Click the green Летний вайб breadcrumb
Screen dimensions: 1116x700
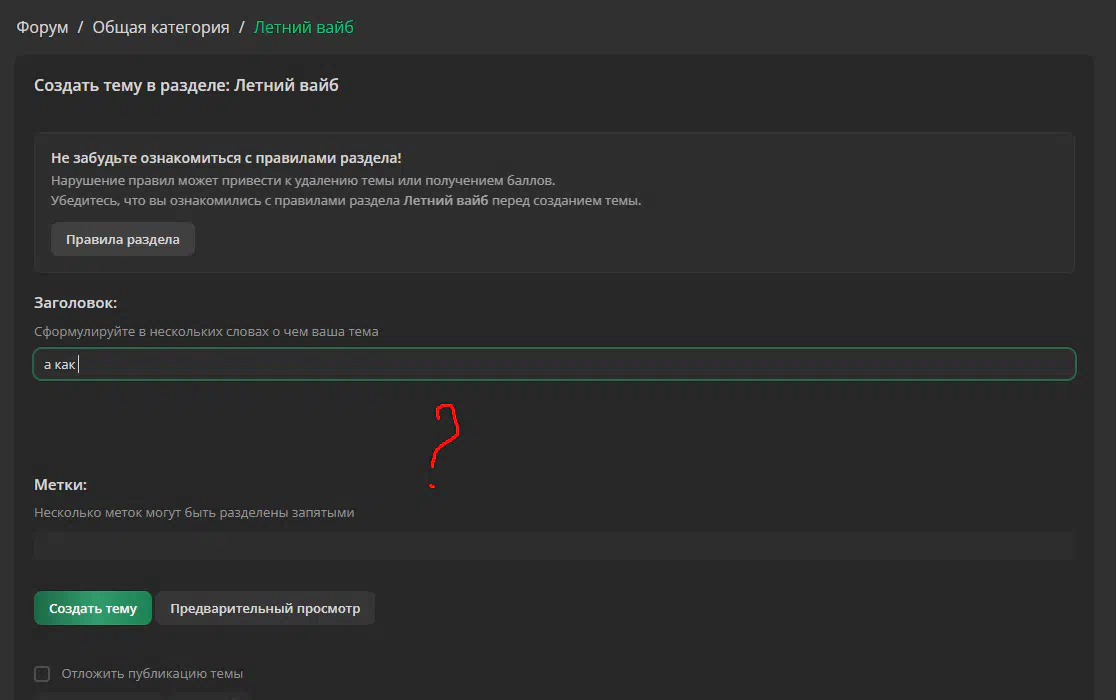tap(304, 27)
